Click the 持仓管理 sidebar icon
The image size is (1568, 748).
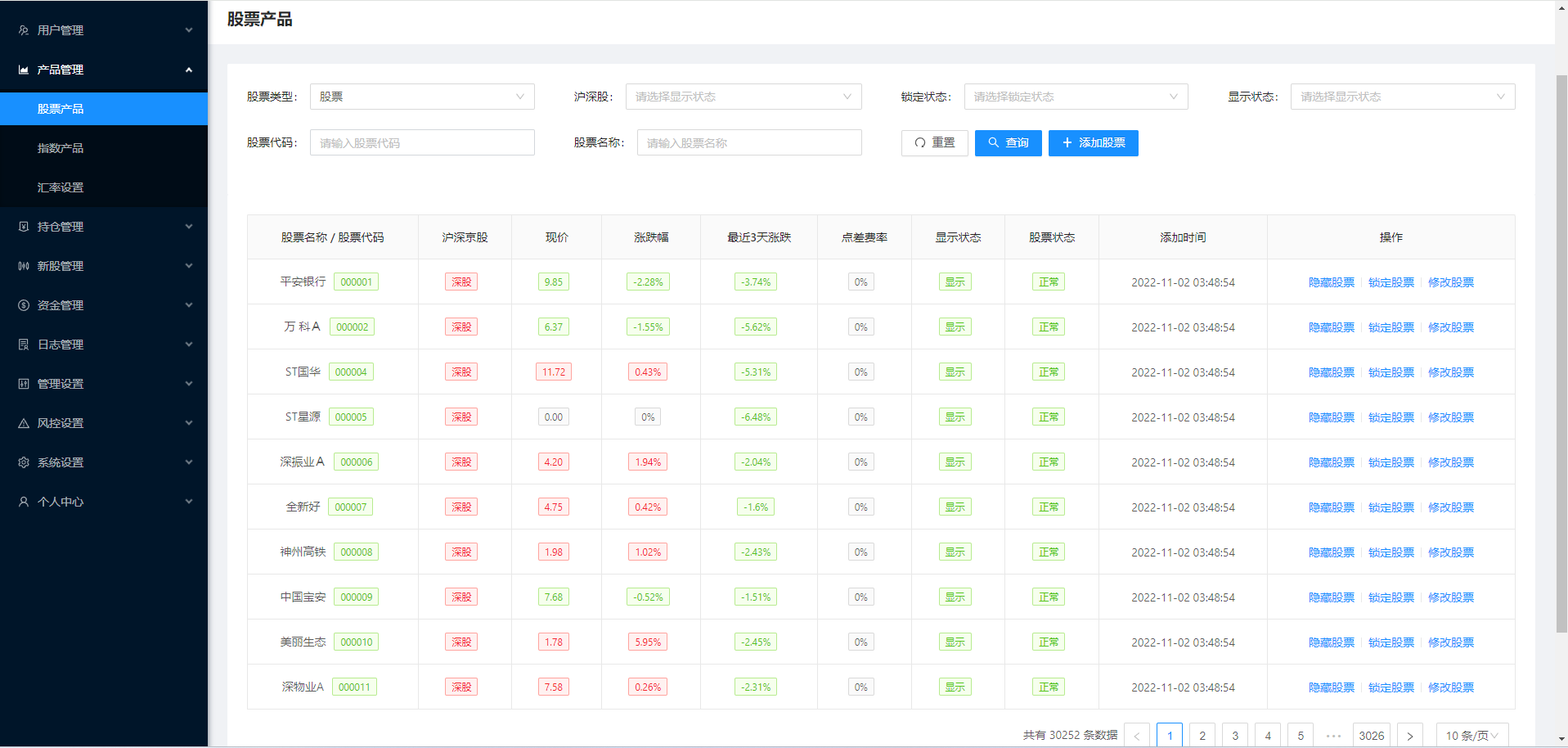click(x=24, y=227)
